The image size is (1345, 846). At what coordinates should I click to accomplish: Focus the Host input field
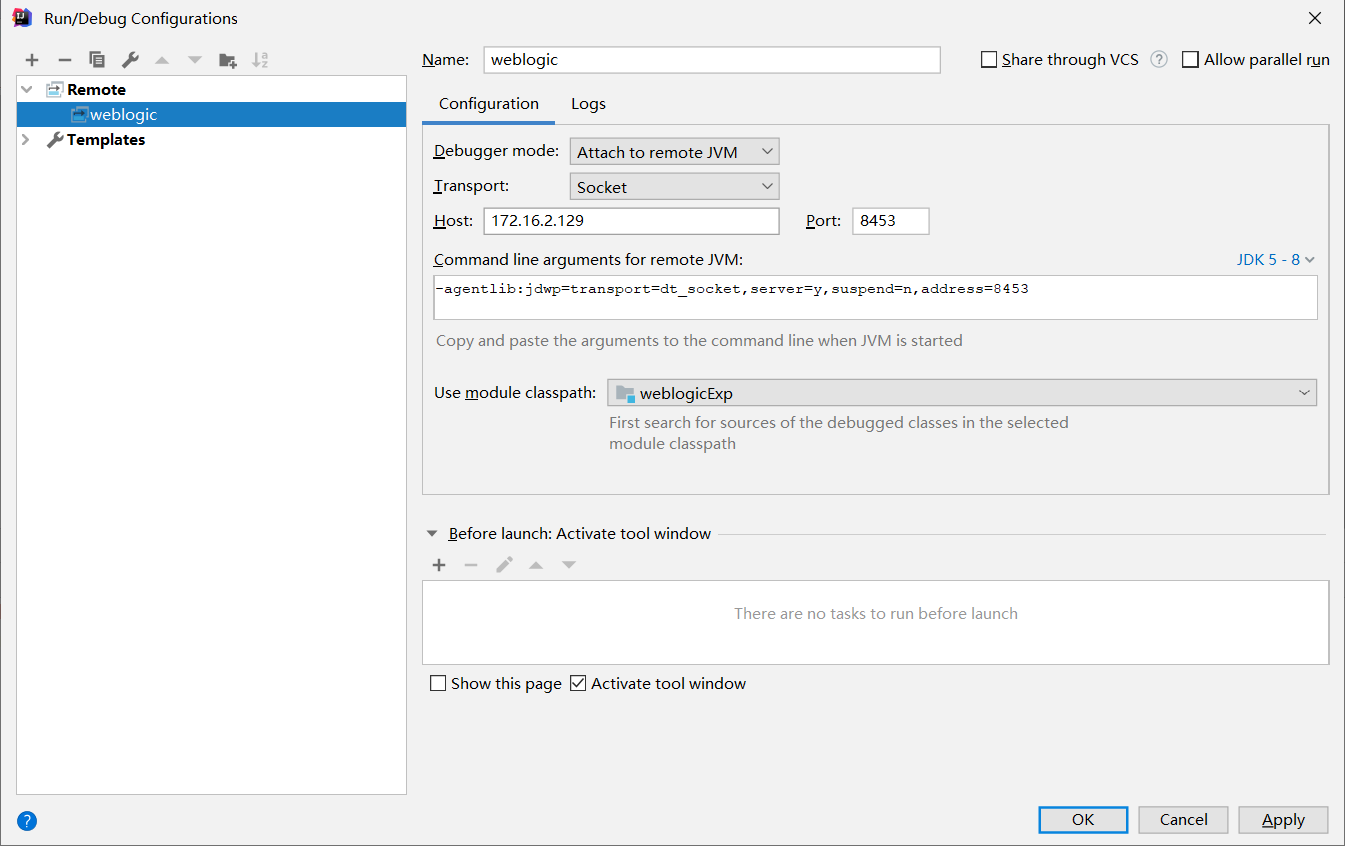(631, 221)
